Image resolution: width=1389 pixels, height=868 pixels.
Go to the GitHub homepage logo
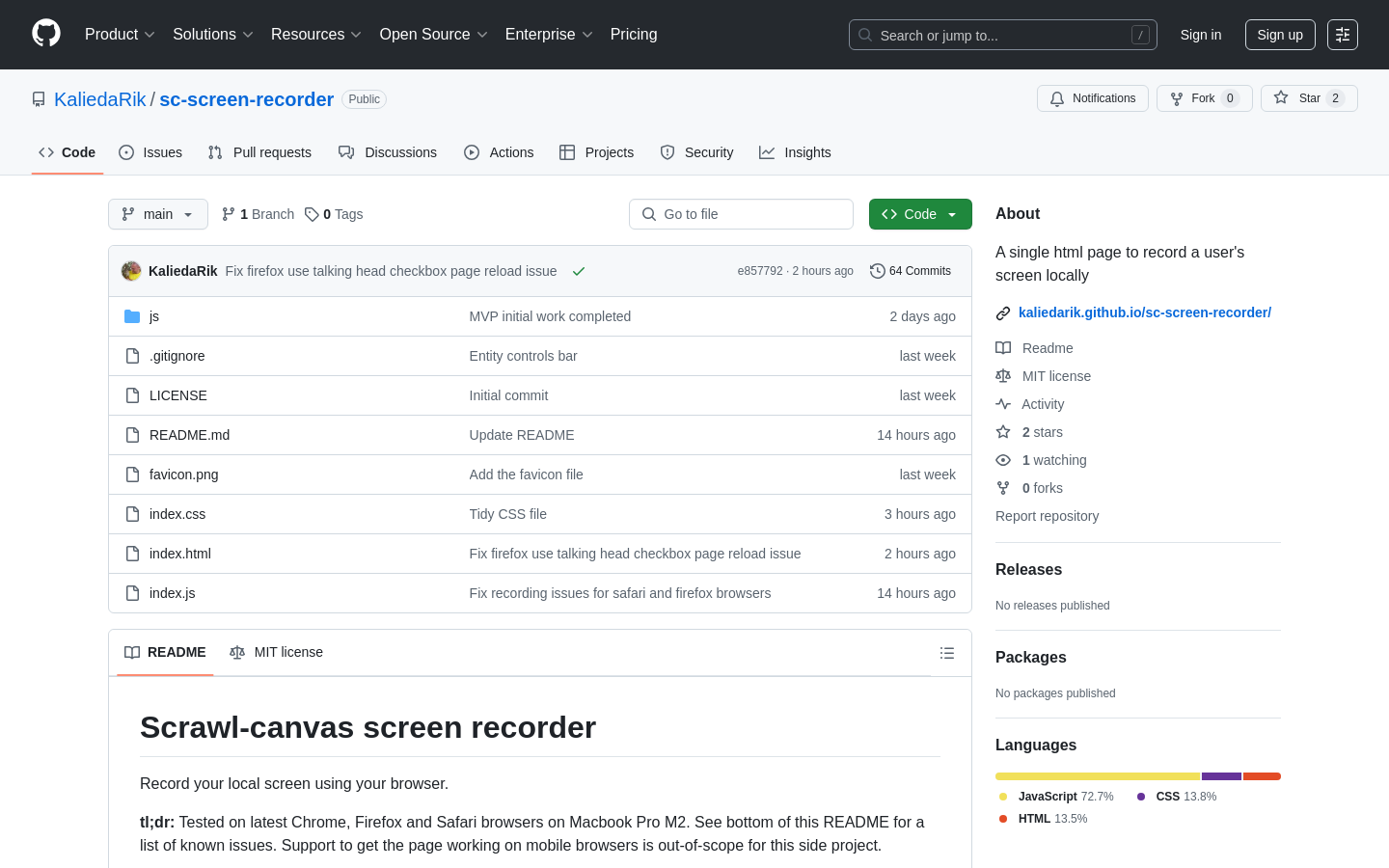coord(46,34)
